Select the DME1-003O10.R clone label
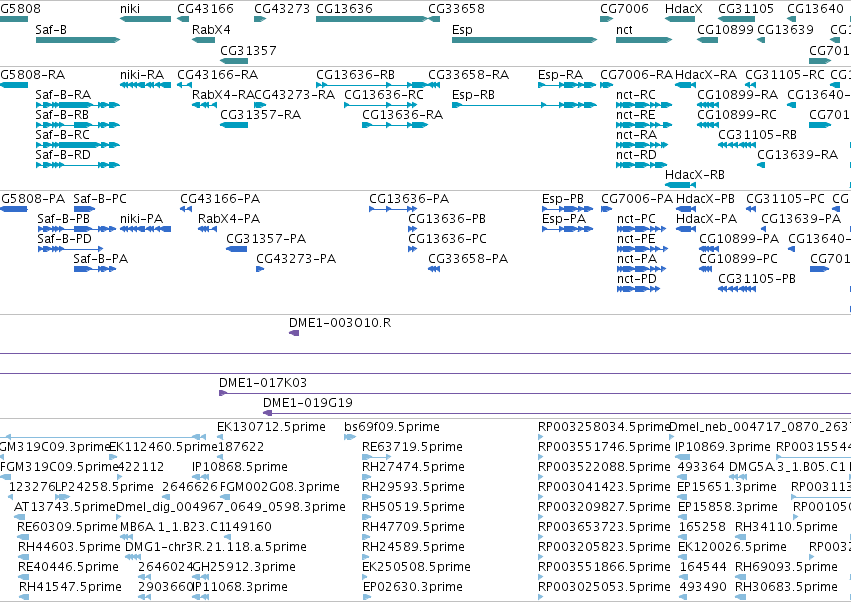 pyautogui.click(x=340, y=323)
